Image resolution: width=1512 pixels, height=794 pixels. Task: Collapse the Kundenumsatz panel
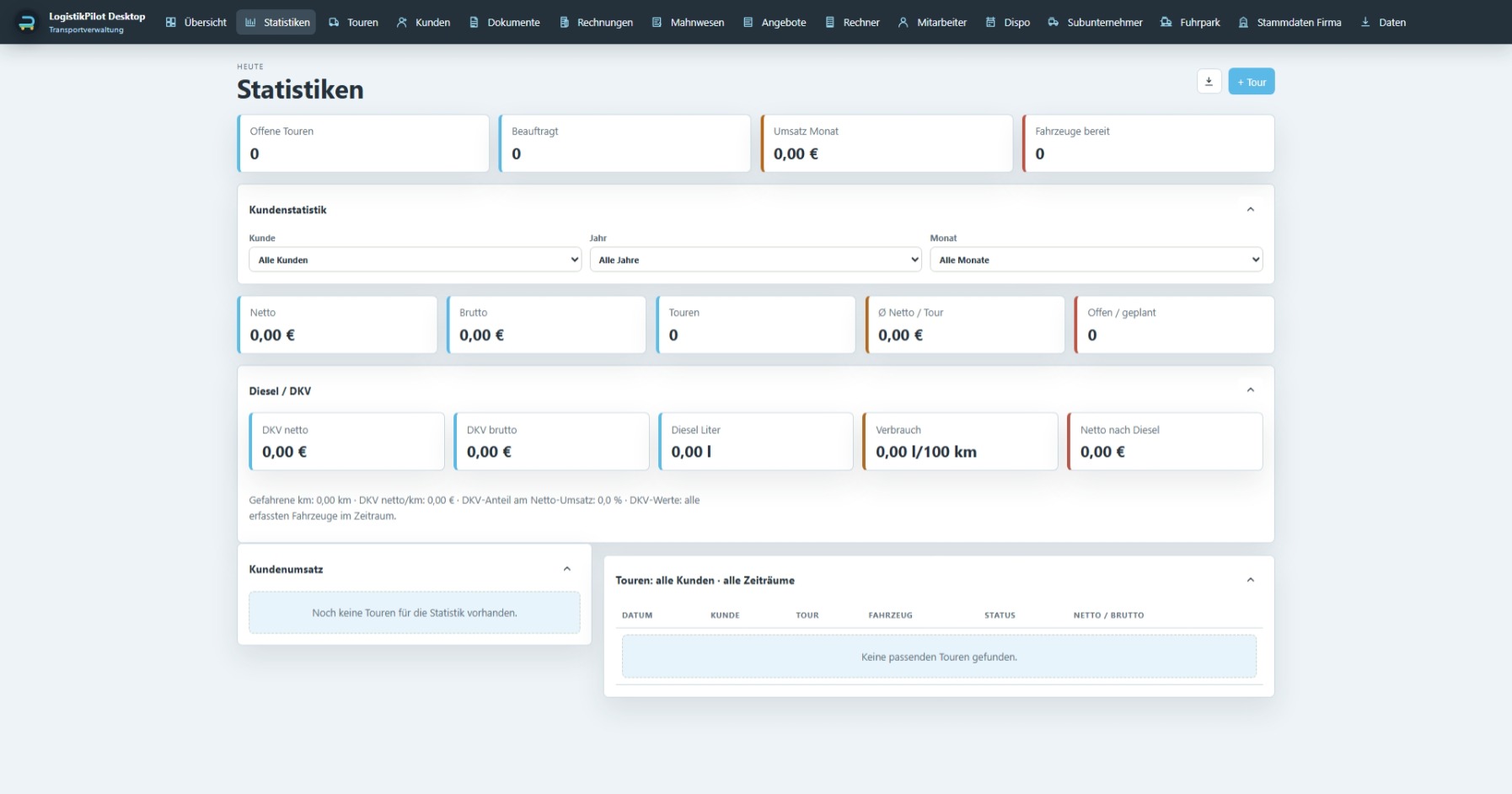point(567,569)
